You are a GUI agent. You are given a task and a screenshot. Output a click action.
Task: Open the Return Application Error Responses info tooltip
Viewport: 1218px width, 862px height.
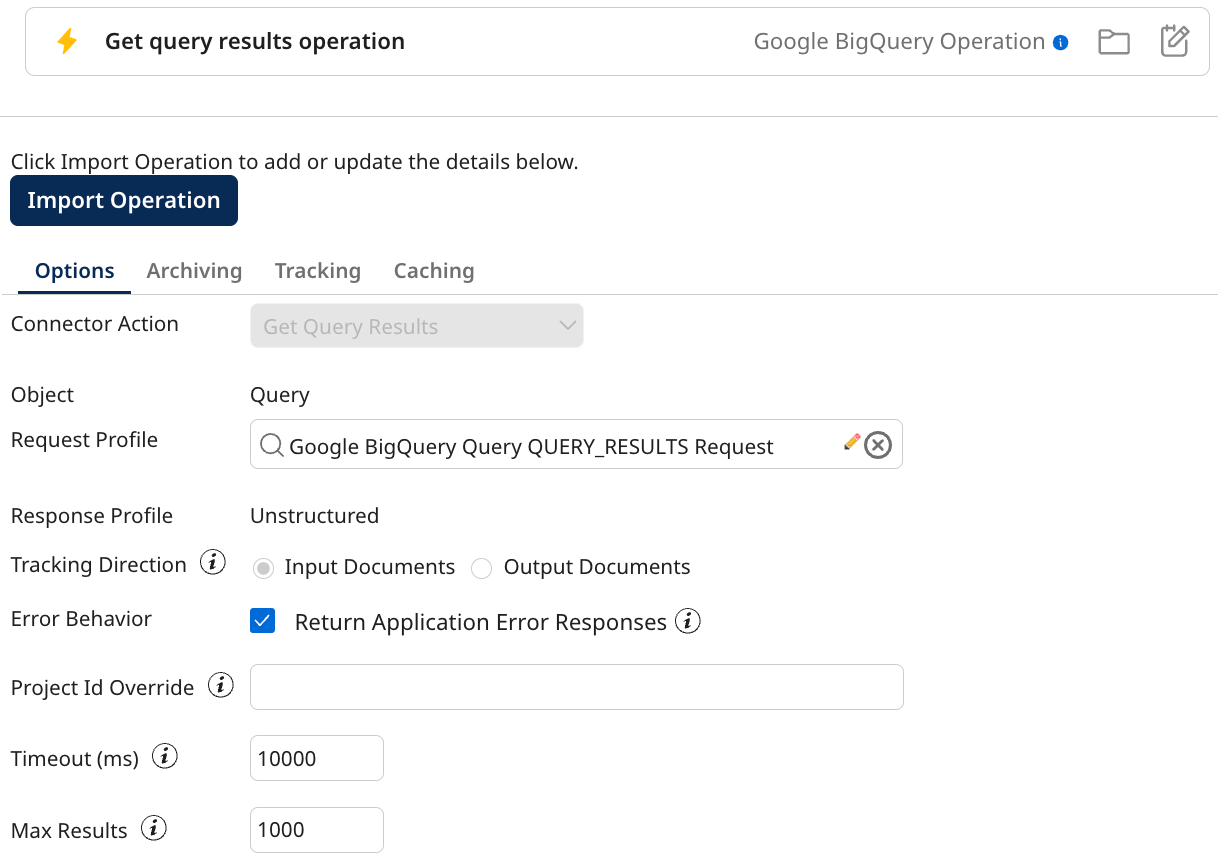(689, 621)
